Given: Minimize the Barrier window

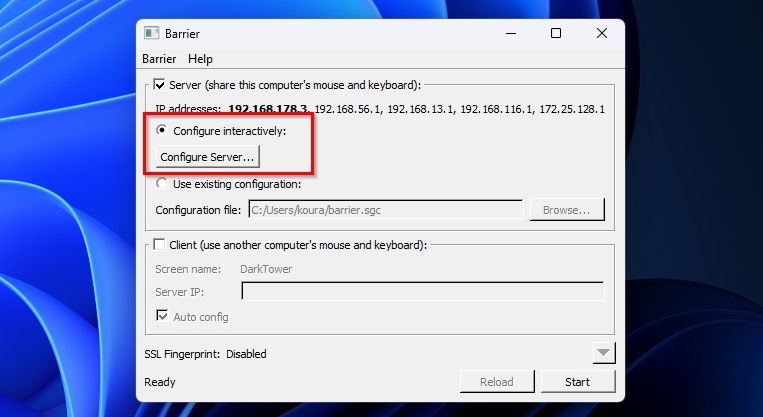Looking at the screenshot, I should 511,33.
